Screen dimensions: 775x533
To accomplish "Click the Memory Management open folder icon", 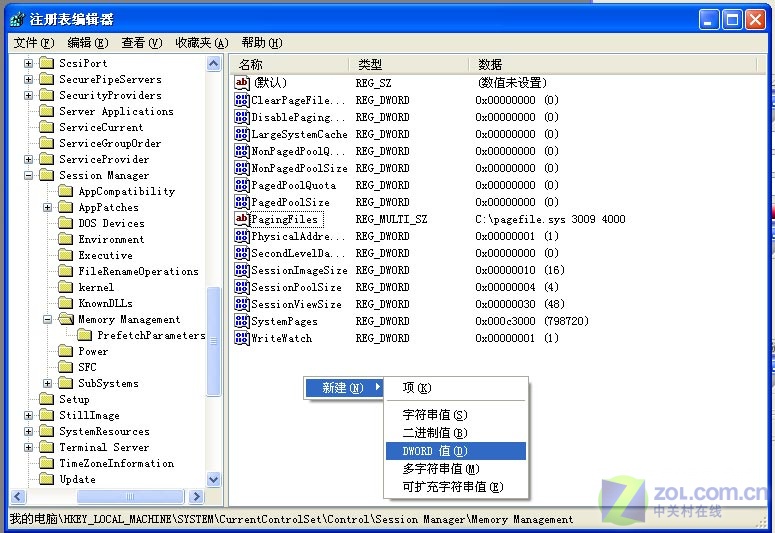I will pyautogui.click(x=66, y=319).
